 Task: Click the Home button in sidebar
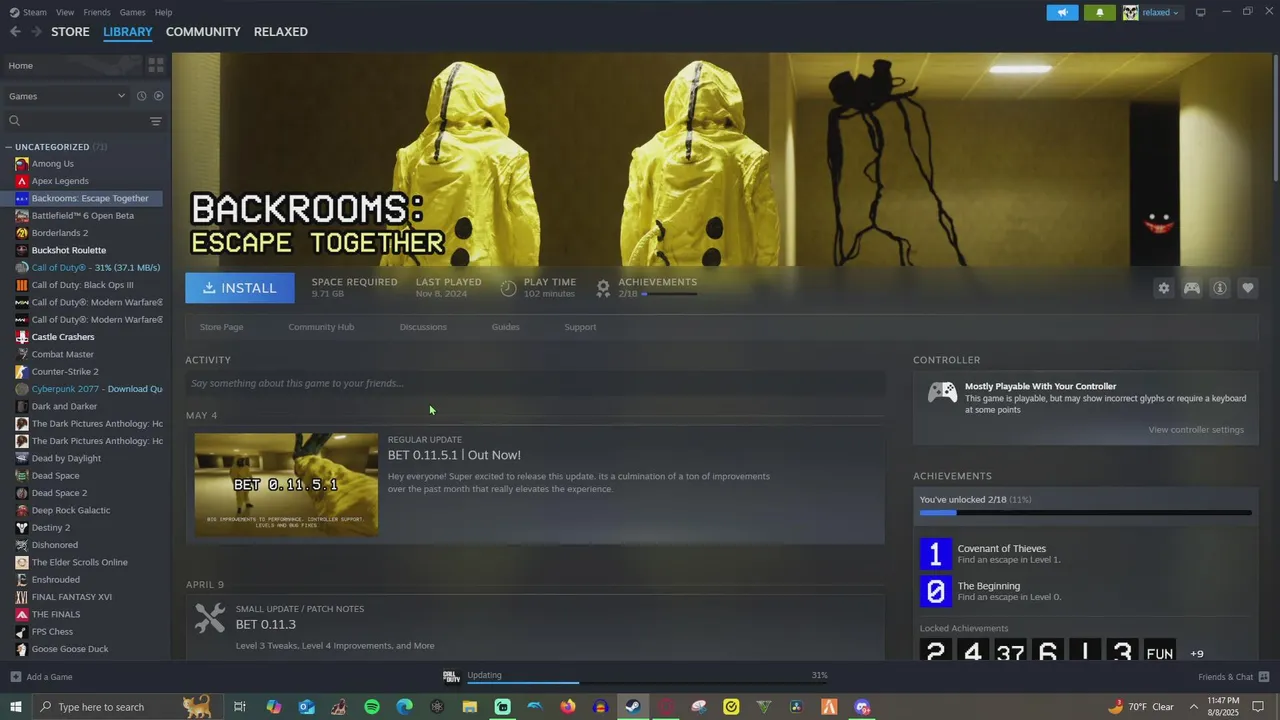click(72, 65)
